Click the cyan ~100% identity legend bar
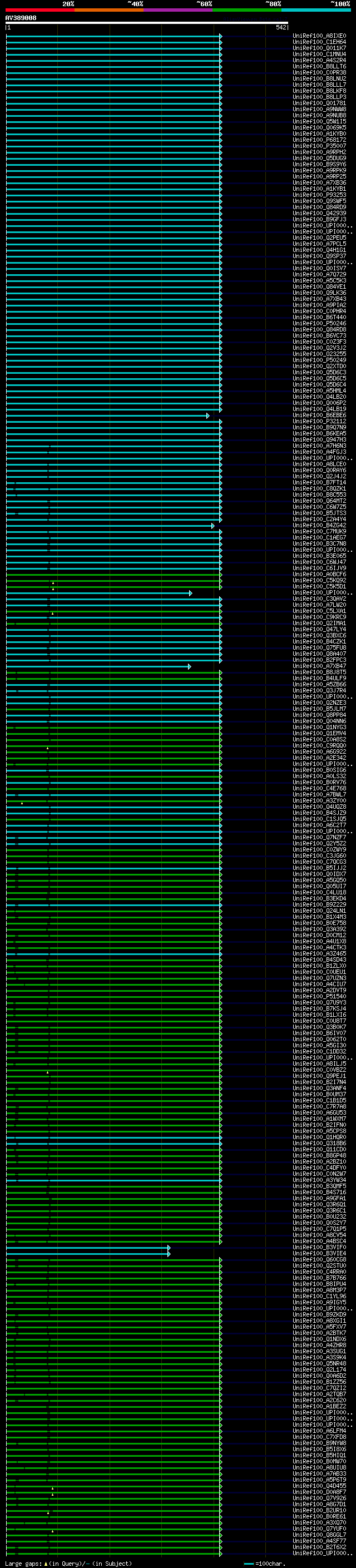356x1568 pixels. [316, 10]
